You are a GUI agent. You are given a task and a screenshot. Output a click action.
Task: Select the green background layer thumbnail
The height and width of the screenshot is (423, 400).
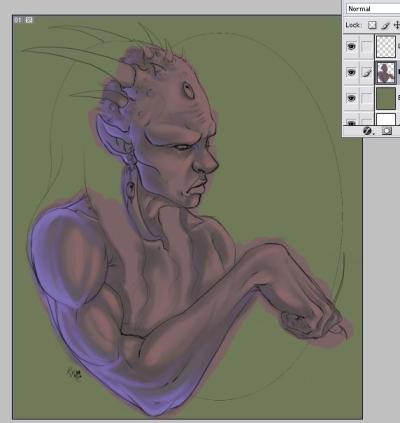(386, 98)
